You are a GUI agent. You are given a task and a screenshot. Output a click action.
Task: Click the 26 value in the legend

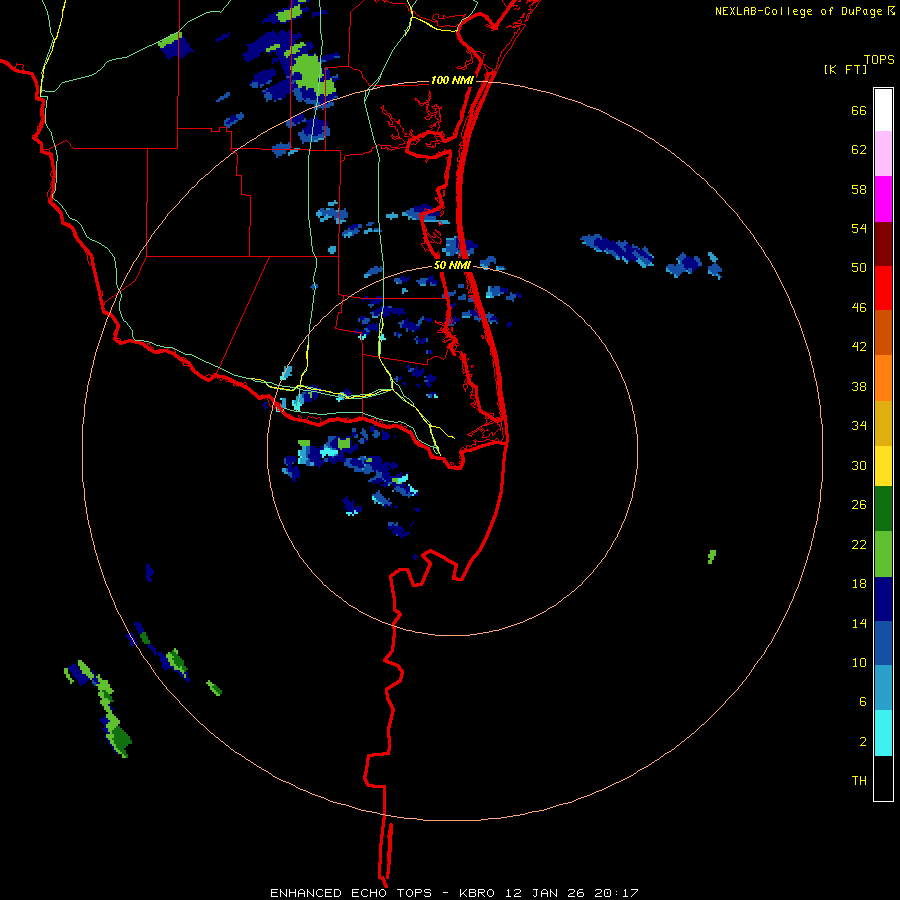pos(859,505)
